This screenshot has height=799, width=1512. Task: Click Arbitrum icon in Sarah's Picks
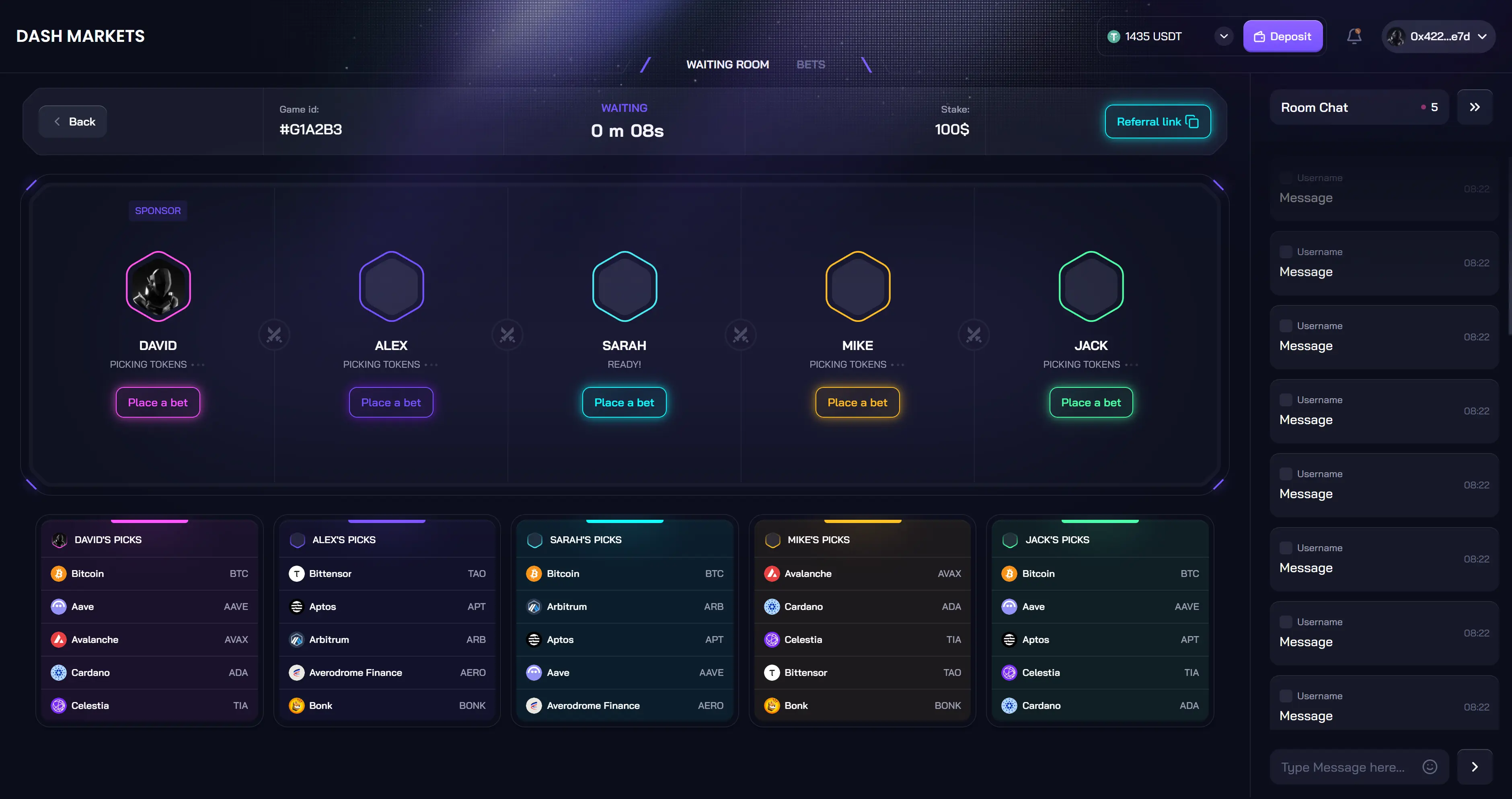click(x=534, y=606)
